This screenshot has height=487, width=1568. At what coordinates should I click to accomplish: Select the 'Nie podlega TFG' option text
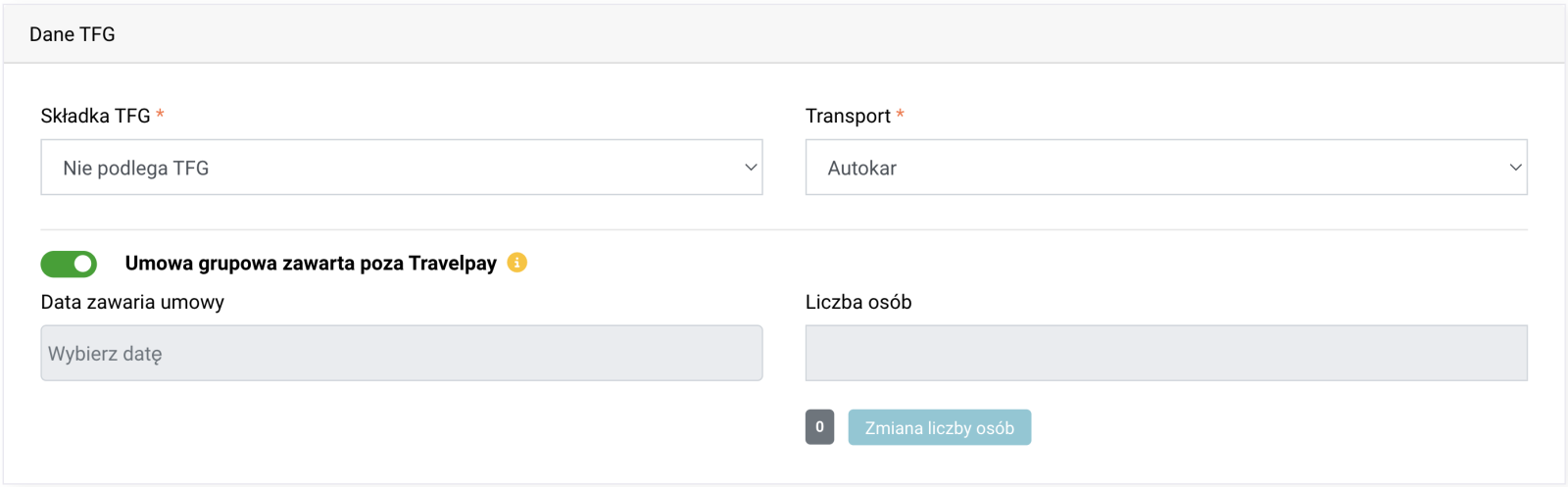136,169
